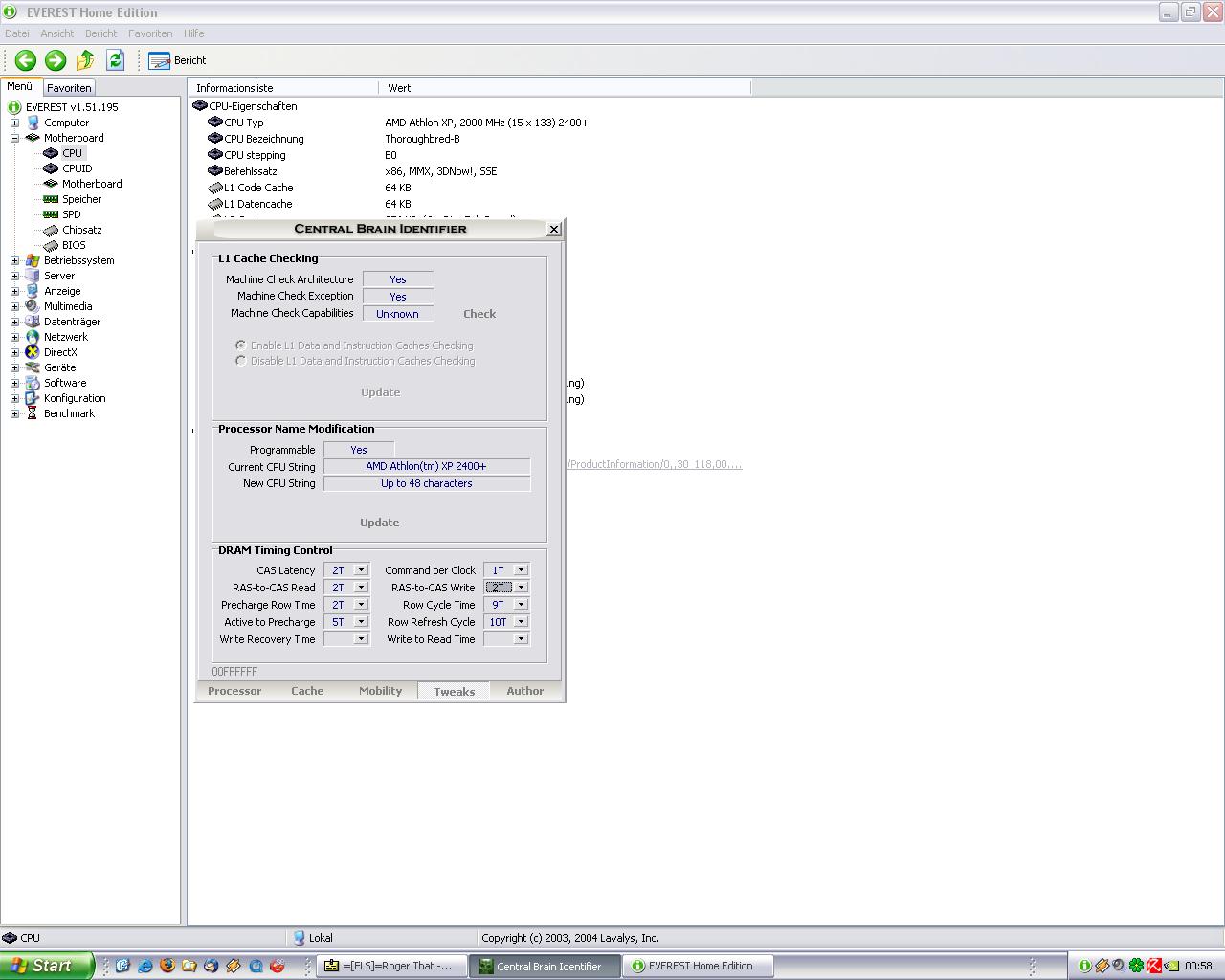Click the Up-level arrow toolbar icon

tap(85, 60)
